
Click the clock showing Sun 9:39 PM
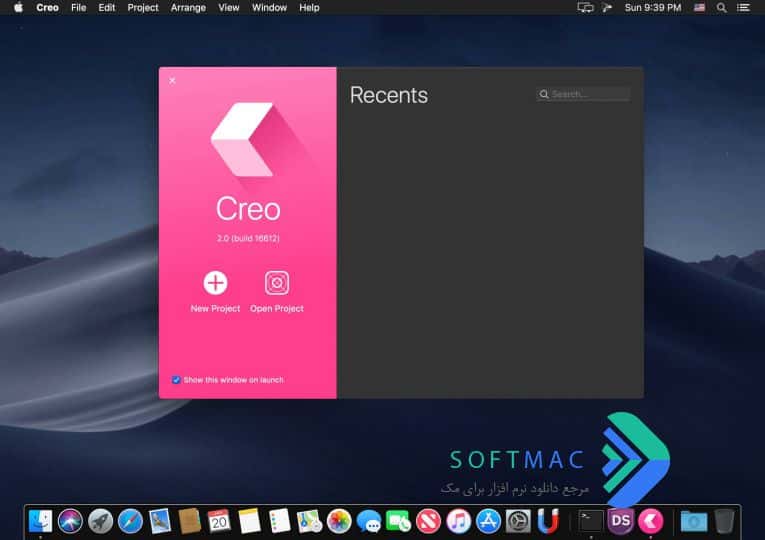653,7
